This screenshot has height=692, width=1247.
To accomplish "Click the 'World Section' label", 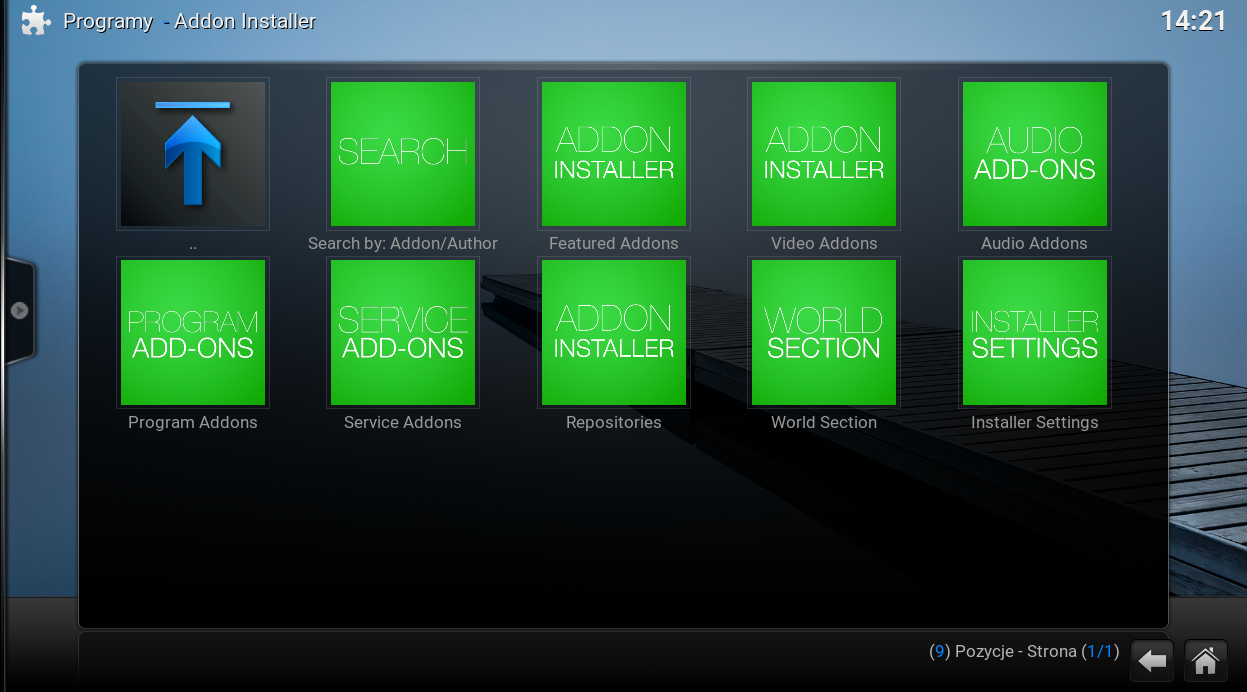I will click(x=824, y=422).
